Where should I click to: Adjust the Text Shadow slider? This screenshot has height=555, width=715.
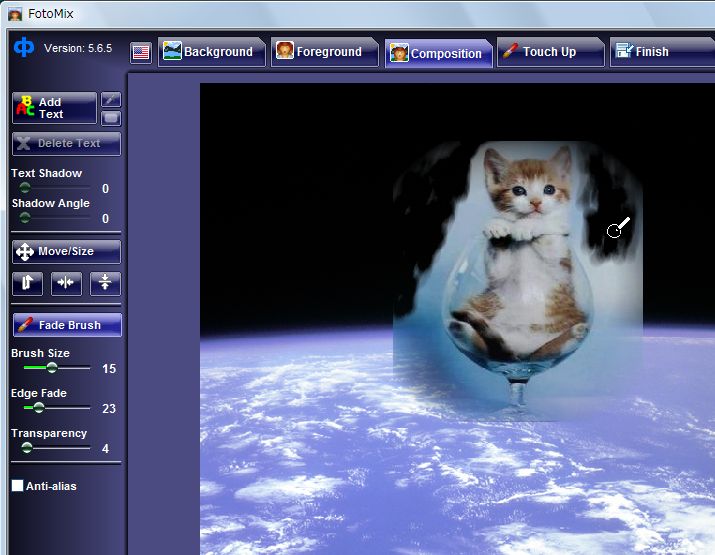point(55,188)
